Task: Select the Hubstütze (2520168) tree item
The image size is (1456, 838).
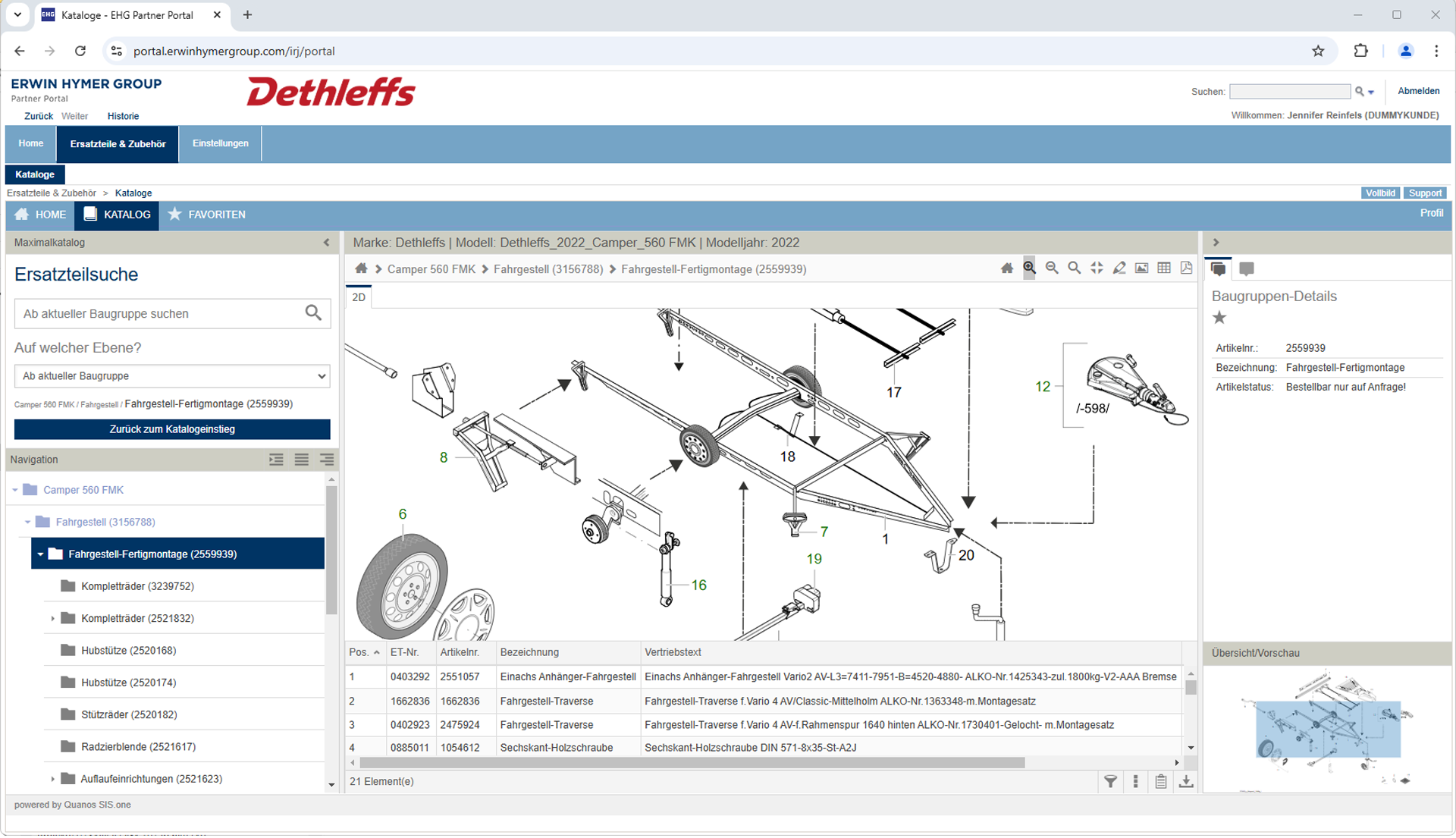Action: (x=128, y=651)
